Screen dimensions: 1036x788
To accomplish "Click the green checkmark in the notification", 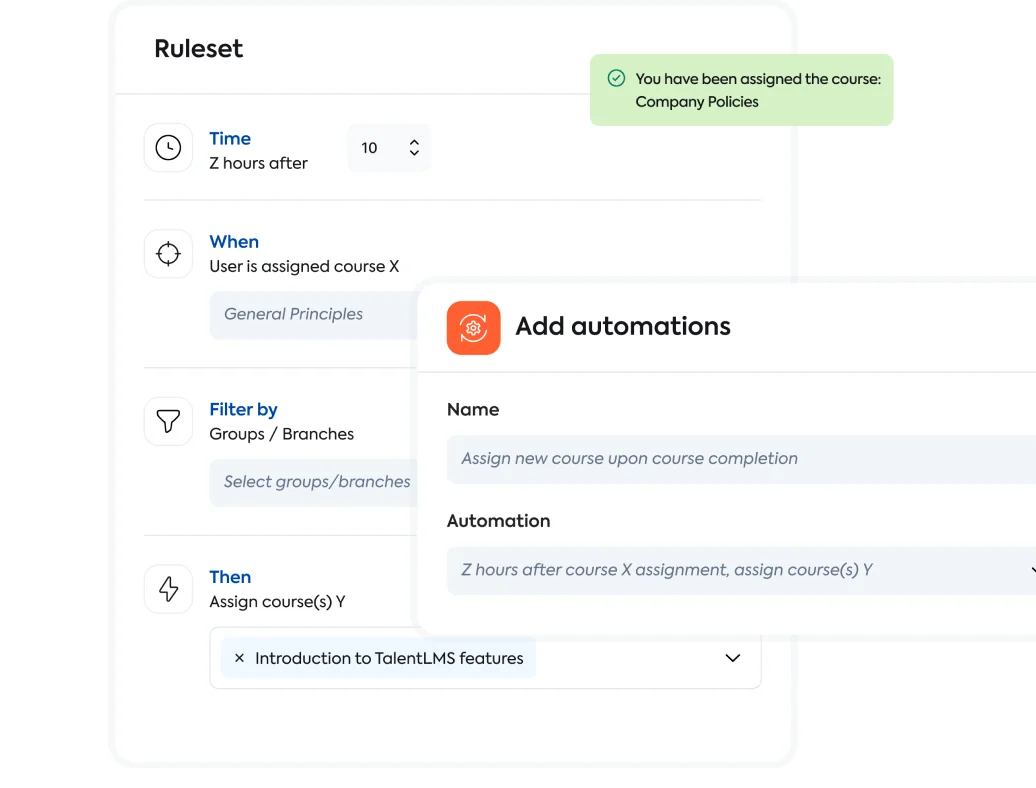I will [616, 79].
